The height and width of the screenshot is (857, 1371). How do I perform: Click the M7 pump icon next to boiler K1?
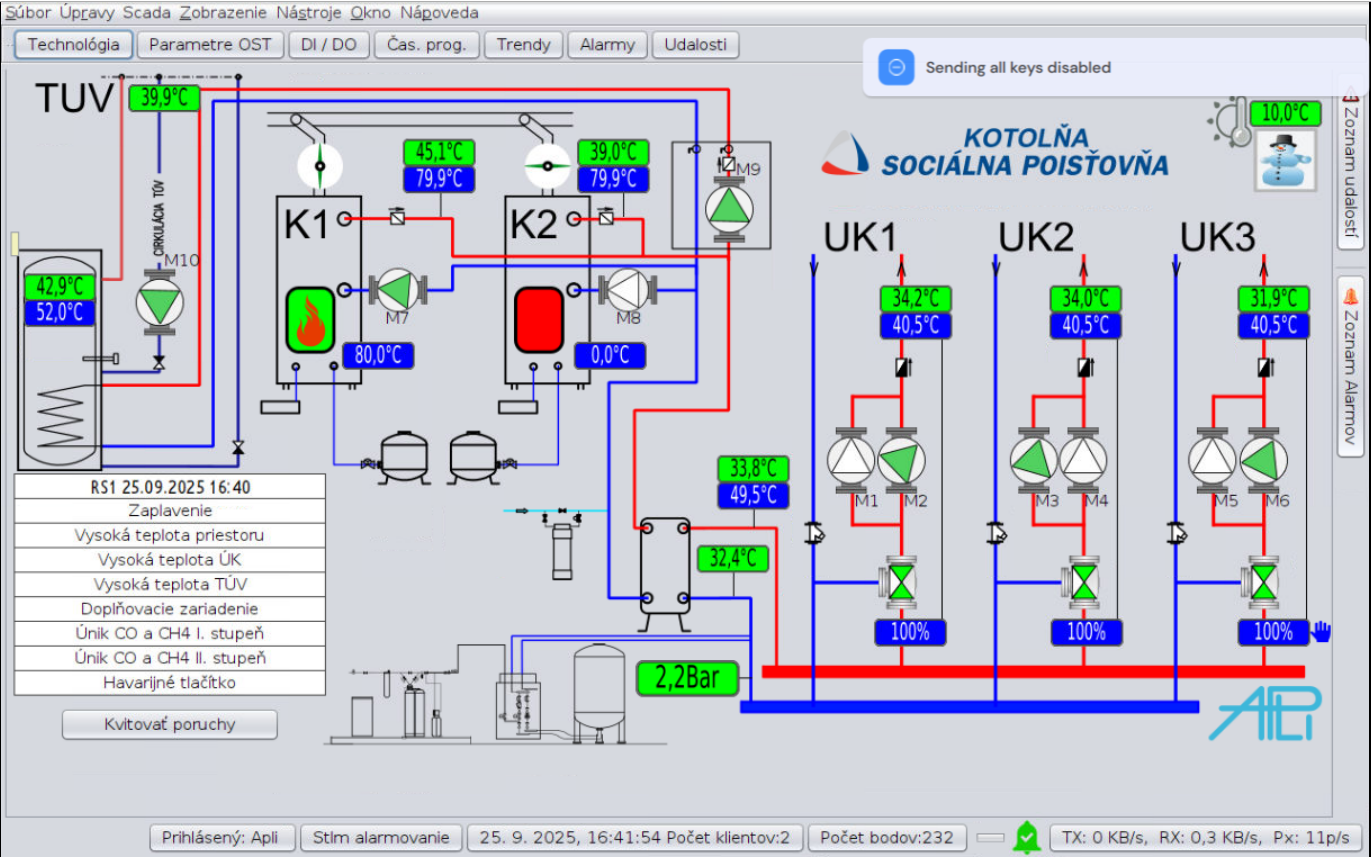click(x=397, y=290)
